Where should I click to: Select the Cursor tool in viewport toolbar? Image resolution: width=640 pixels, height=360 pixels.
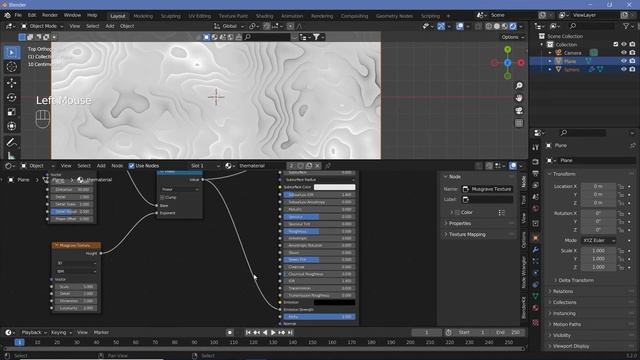(11, 67)
